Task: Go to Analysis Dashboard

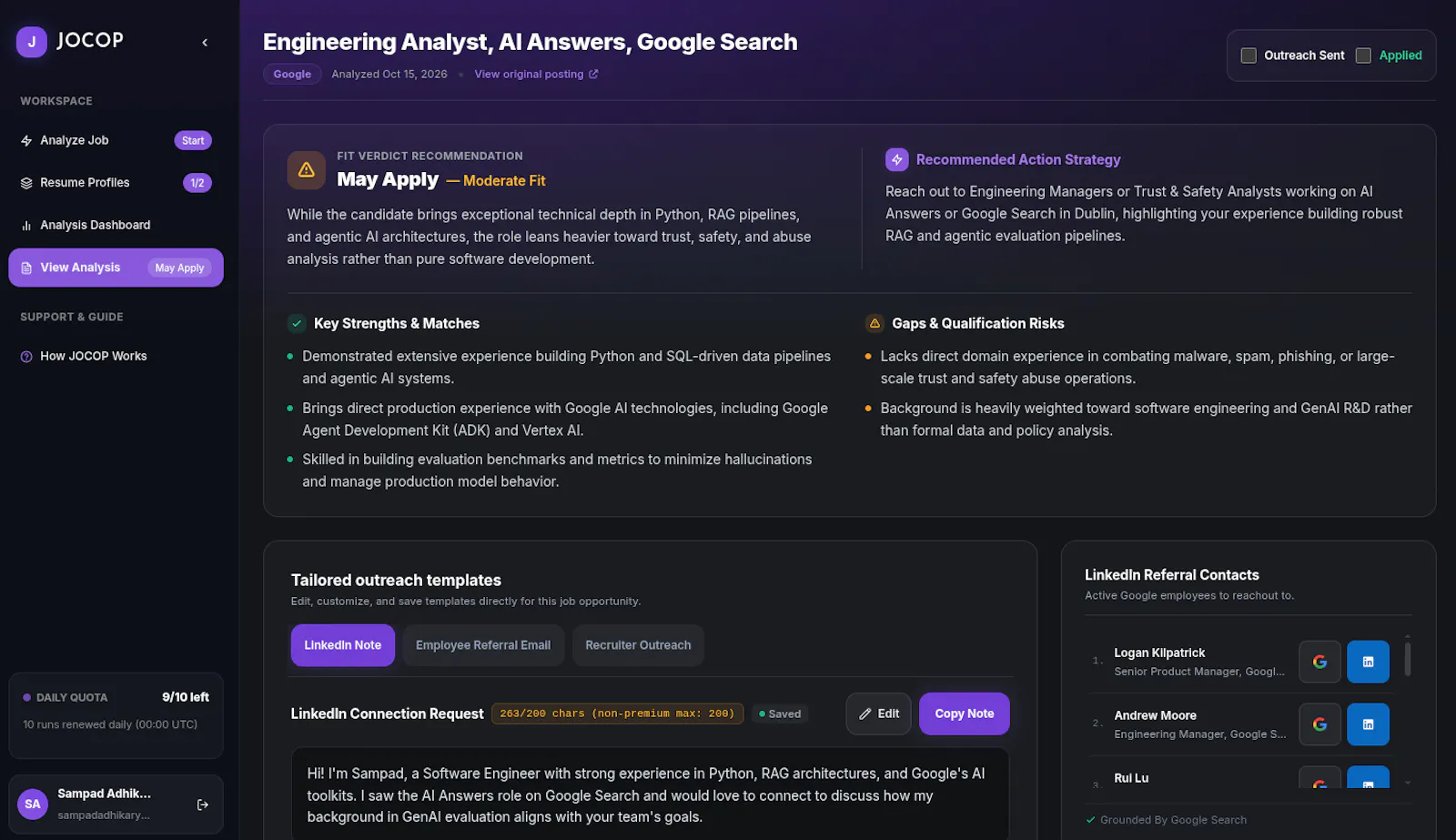Action: tap(116, 225)
